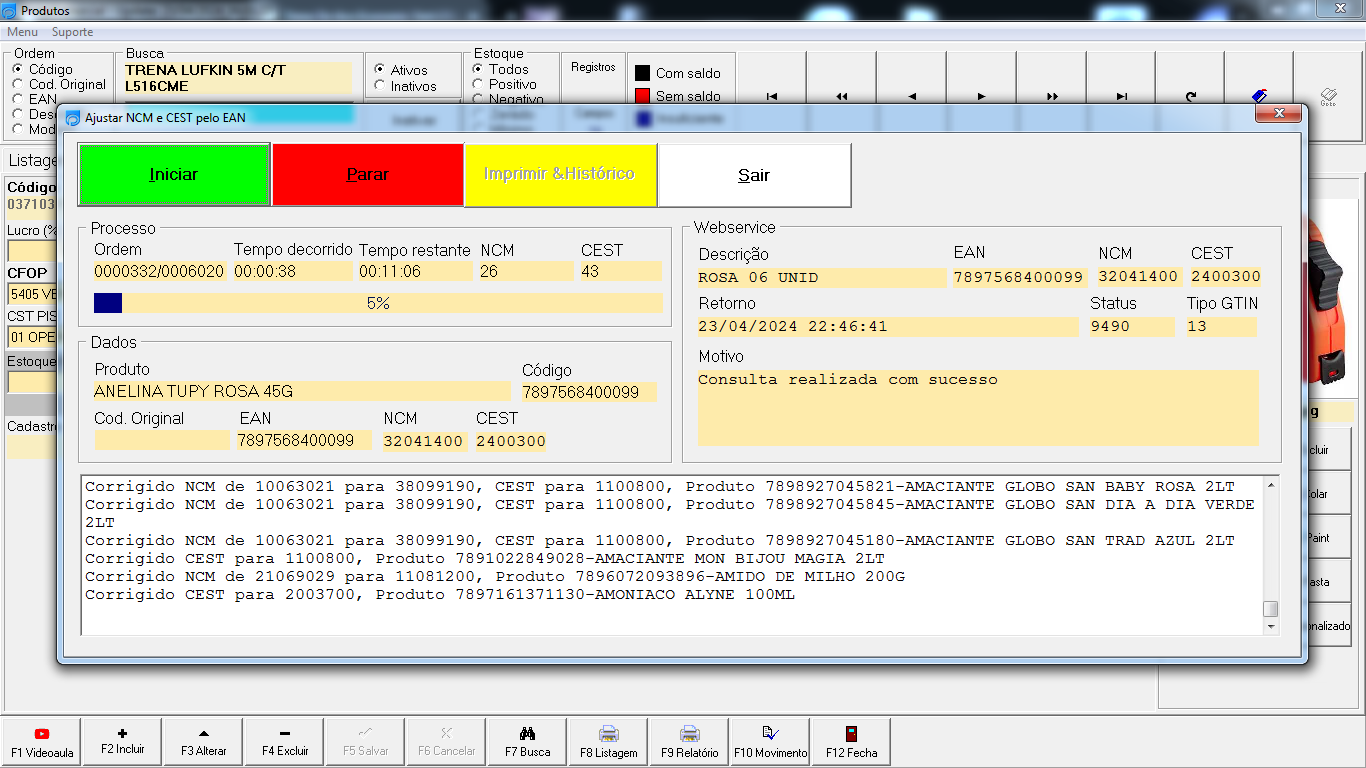Click F2 Incluir to add product
Image resolution: width=1366 pixels, height=768 pixels.
click(123, 742)
